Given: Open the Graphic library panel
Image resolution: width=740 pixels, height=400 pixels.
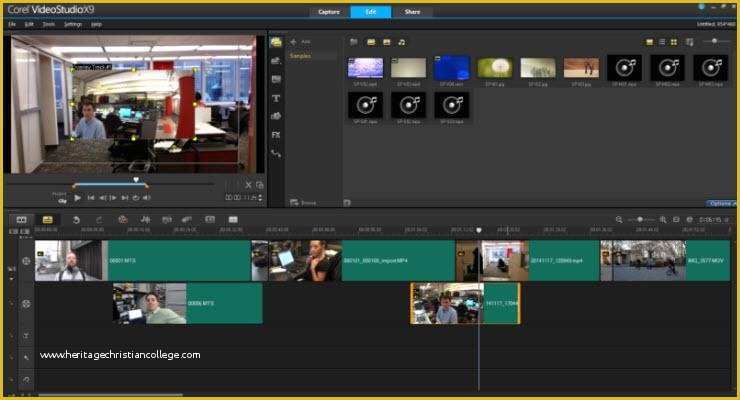Looking at the screenshot, I should [x=276, y=116].
